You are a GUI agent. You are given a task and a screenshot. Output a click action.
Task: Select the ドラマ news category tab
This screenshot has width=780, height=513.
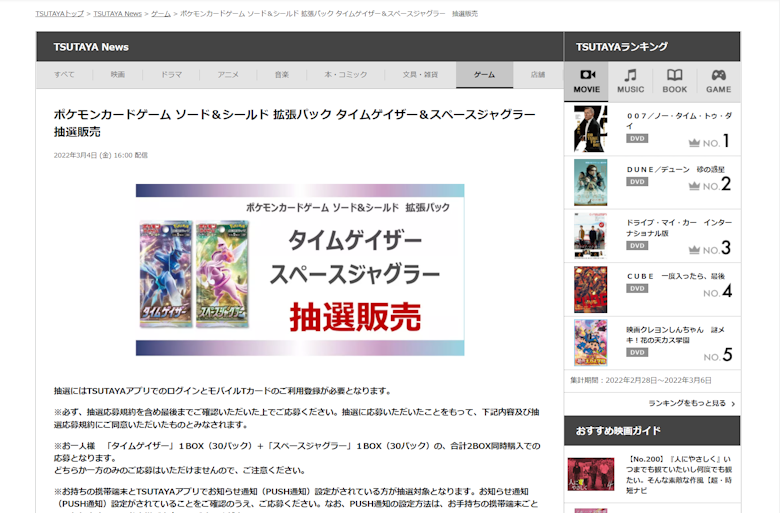pyautogui.click(x=171, y=75)
